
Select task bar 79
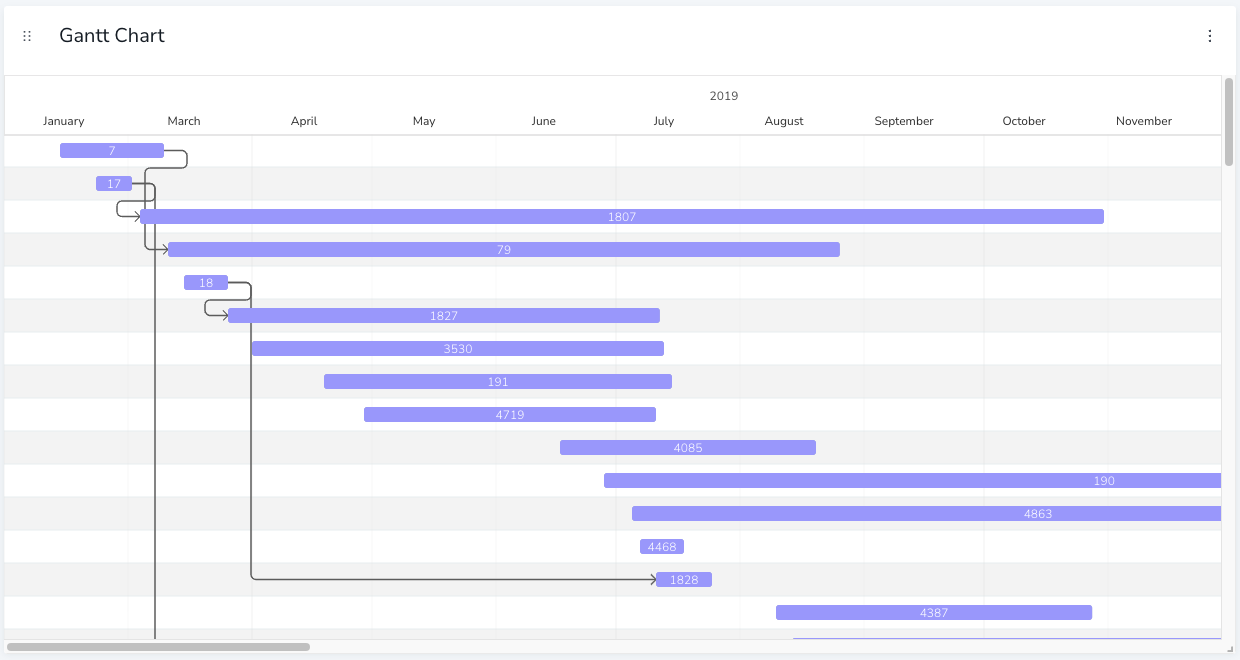503,249
